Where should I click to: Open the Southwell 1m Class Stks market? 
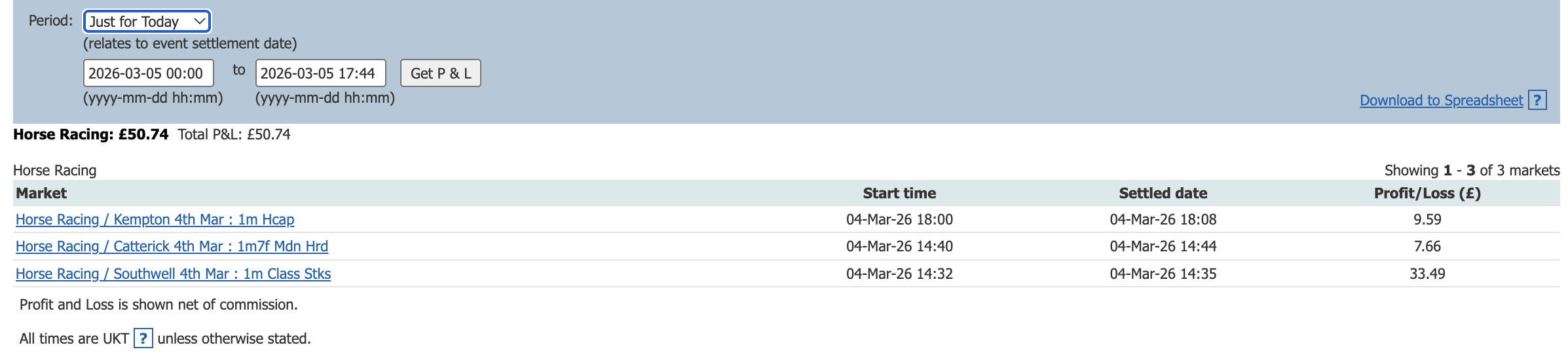pyautogui.click(x=173, y=274)
